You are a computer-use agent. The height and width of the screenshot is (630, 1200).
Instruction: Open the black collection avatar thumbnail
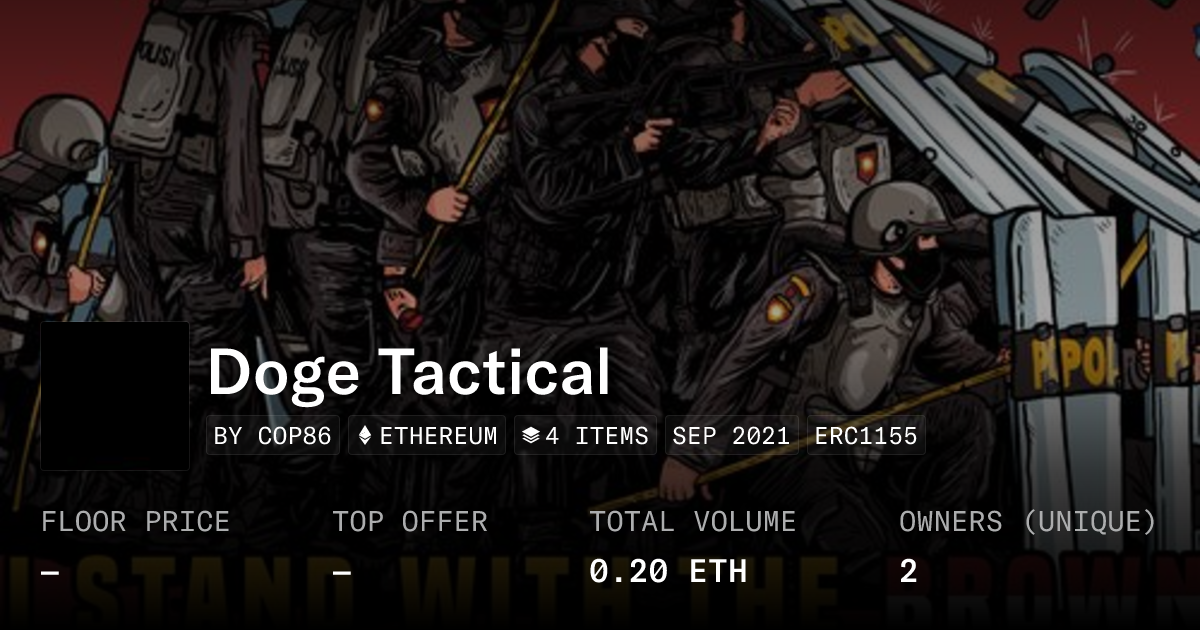tap(115, 396)
